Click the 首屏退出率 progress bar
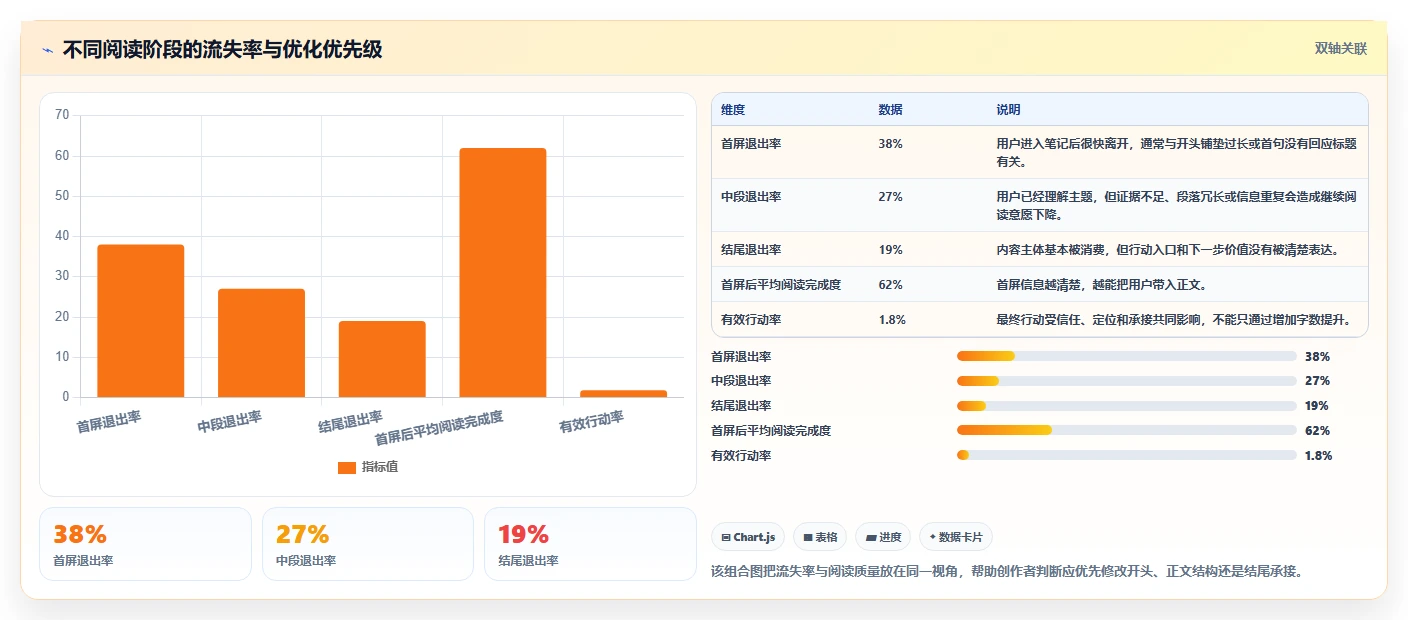The height and width of the screenshot is (620, 1408). [x=1127, y=356]
